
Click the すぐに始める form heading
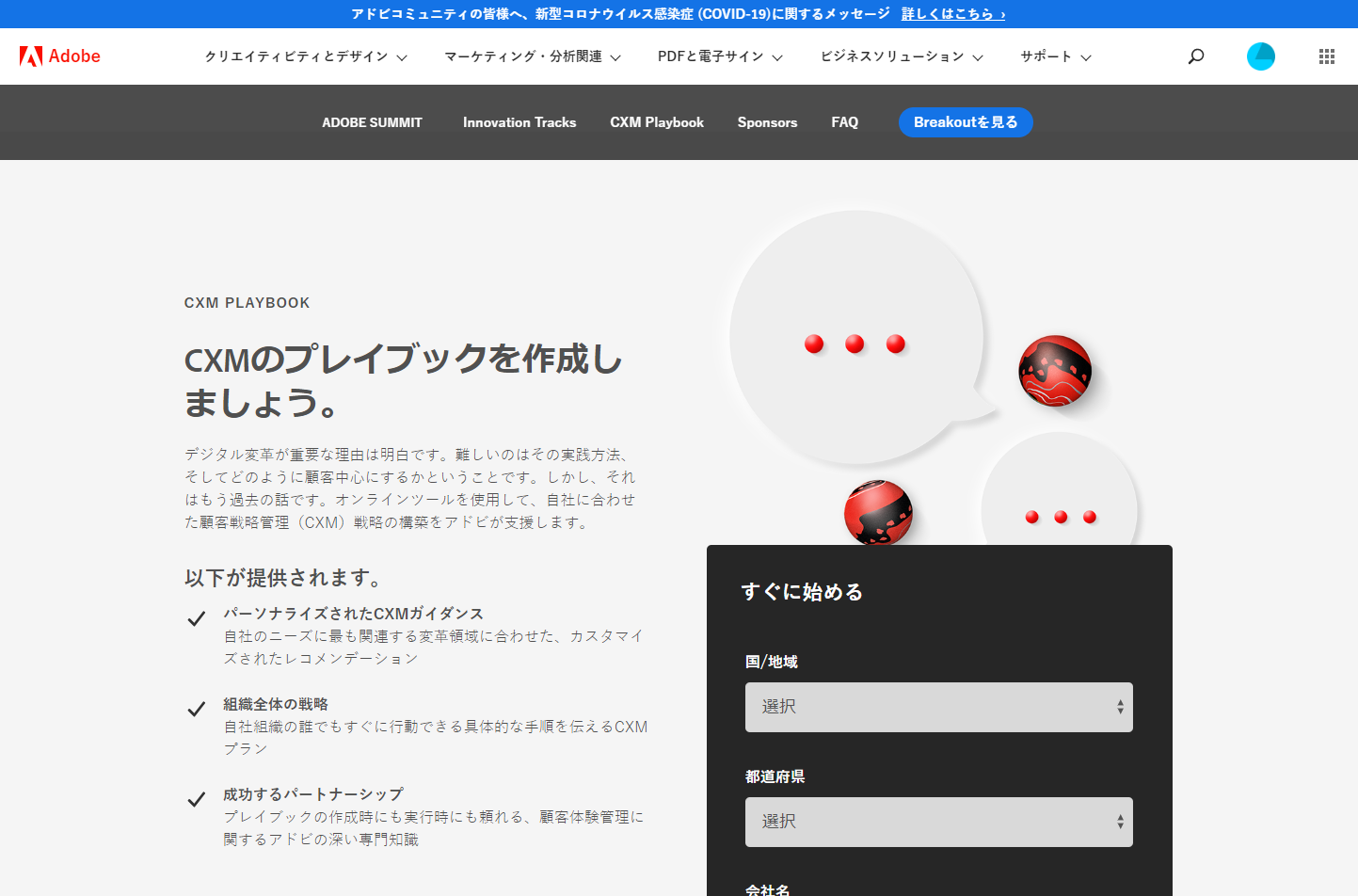(x=802, y=592)
